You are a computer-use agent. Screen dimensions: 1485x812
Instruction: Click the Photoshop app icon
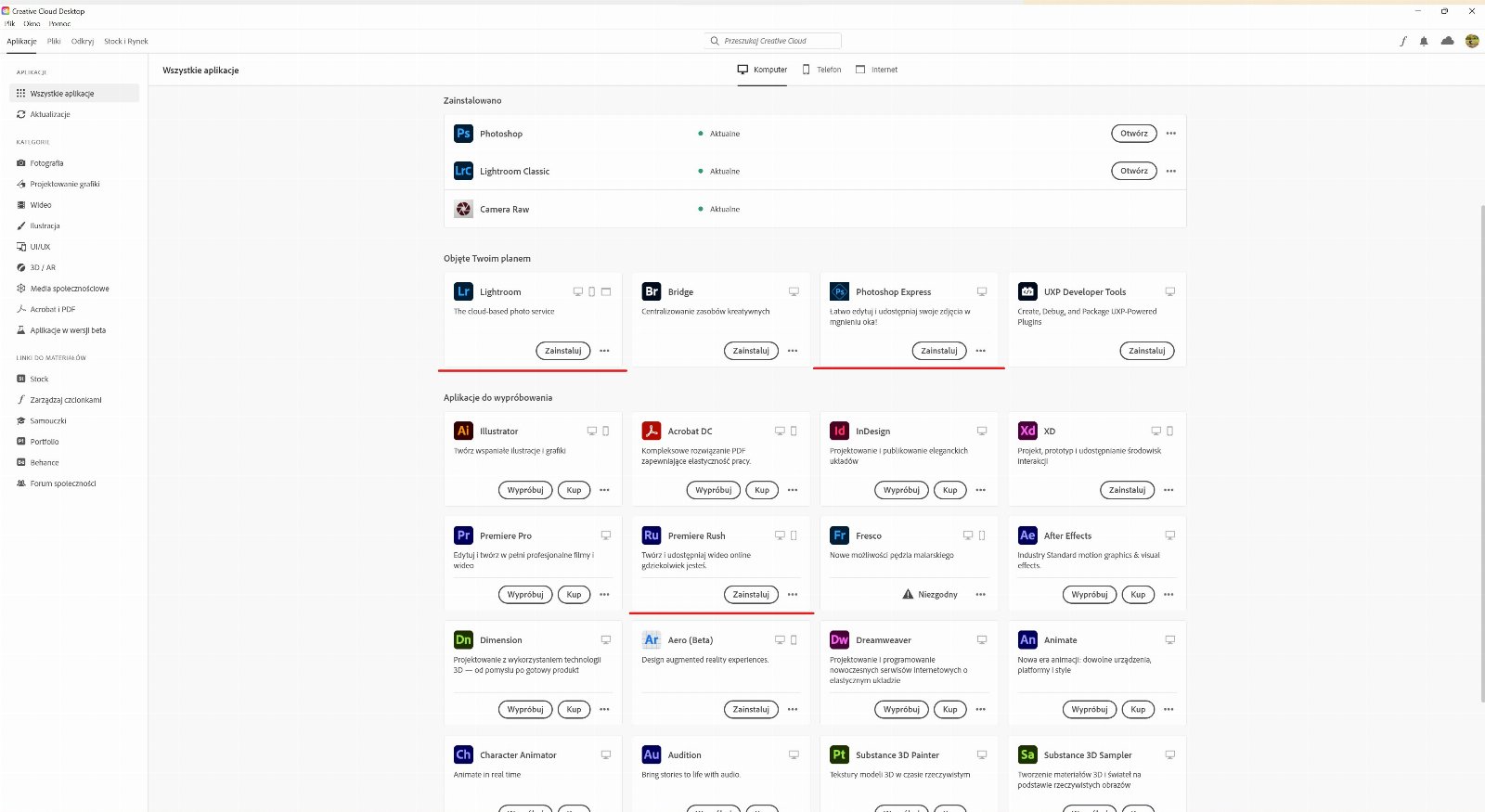pos(463,134)
